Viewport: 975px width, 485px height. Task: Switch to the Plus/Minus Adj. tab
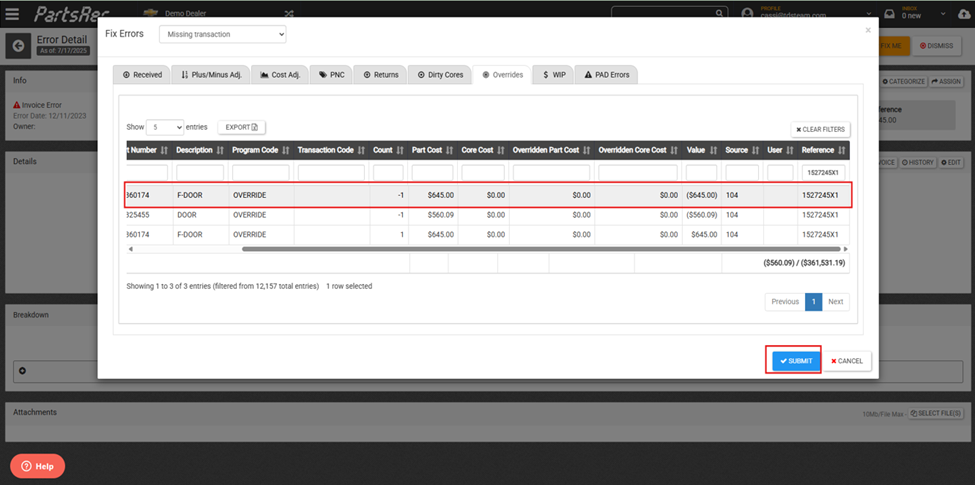[x=212, y=75]
